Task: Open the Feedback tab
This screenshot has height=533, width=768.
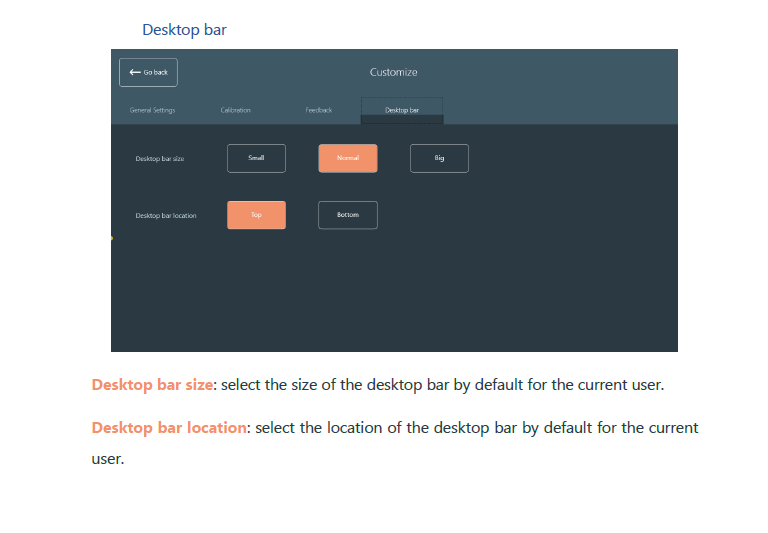Action: [319, 110]
